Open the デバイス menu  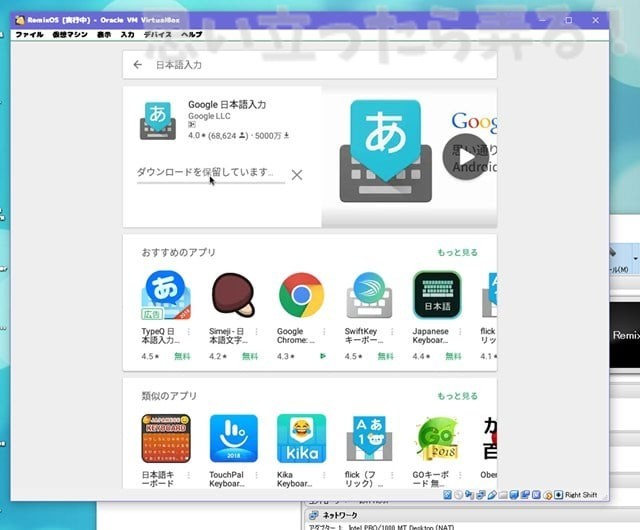point(158,35)
